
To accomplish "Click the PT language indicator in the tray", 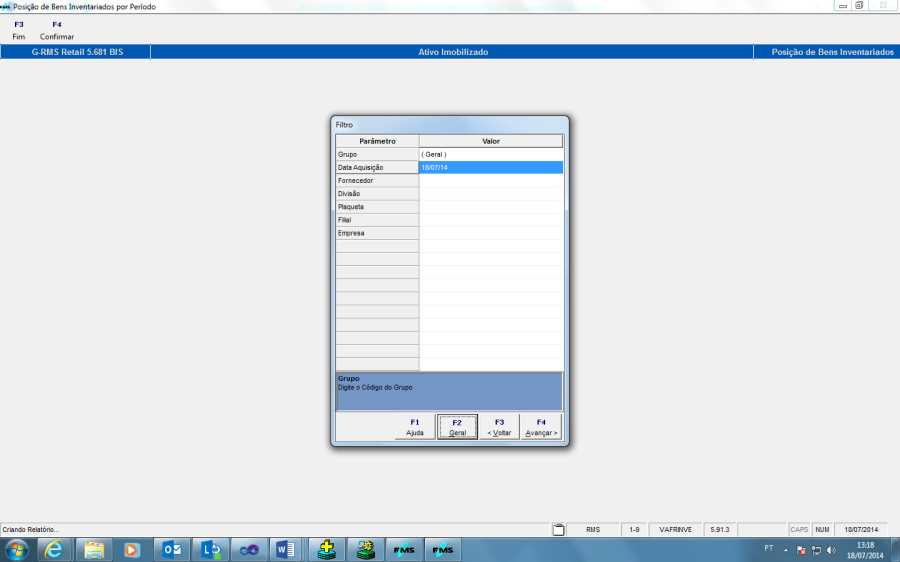I will (x=769, y=548).
